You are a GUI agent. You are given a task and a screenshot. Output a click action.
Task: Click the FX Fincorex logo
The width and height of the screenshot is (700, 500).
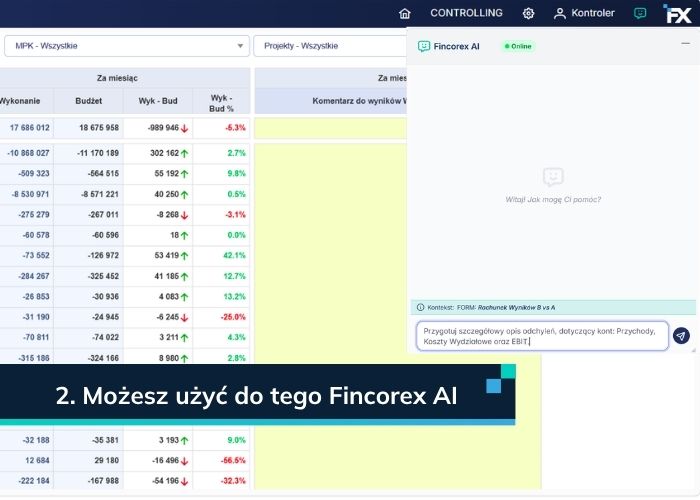tap(678, 13)
